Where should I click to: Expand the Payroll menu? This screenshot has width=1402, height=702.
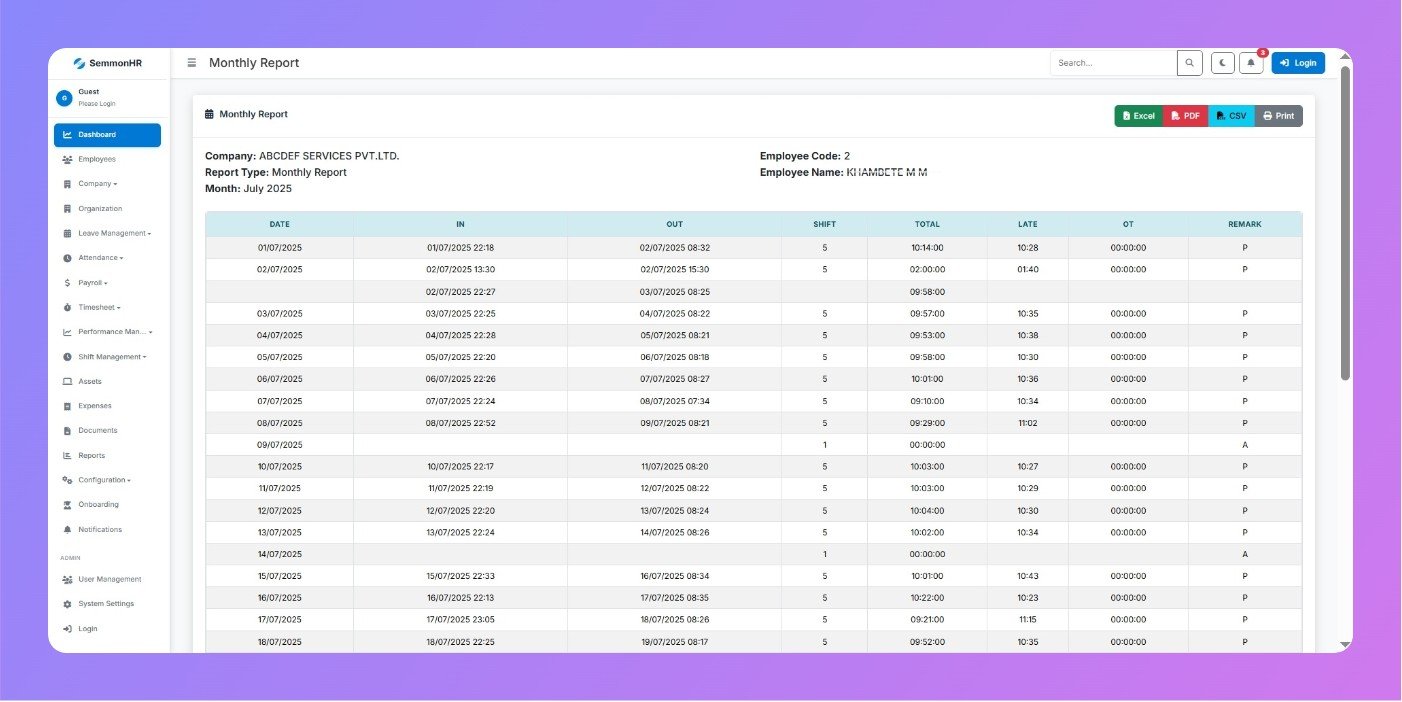pos(93,282)
